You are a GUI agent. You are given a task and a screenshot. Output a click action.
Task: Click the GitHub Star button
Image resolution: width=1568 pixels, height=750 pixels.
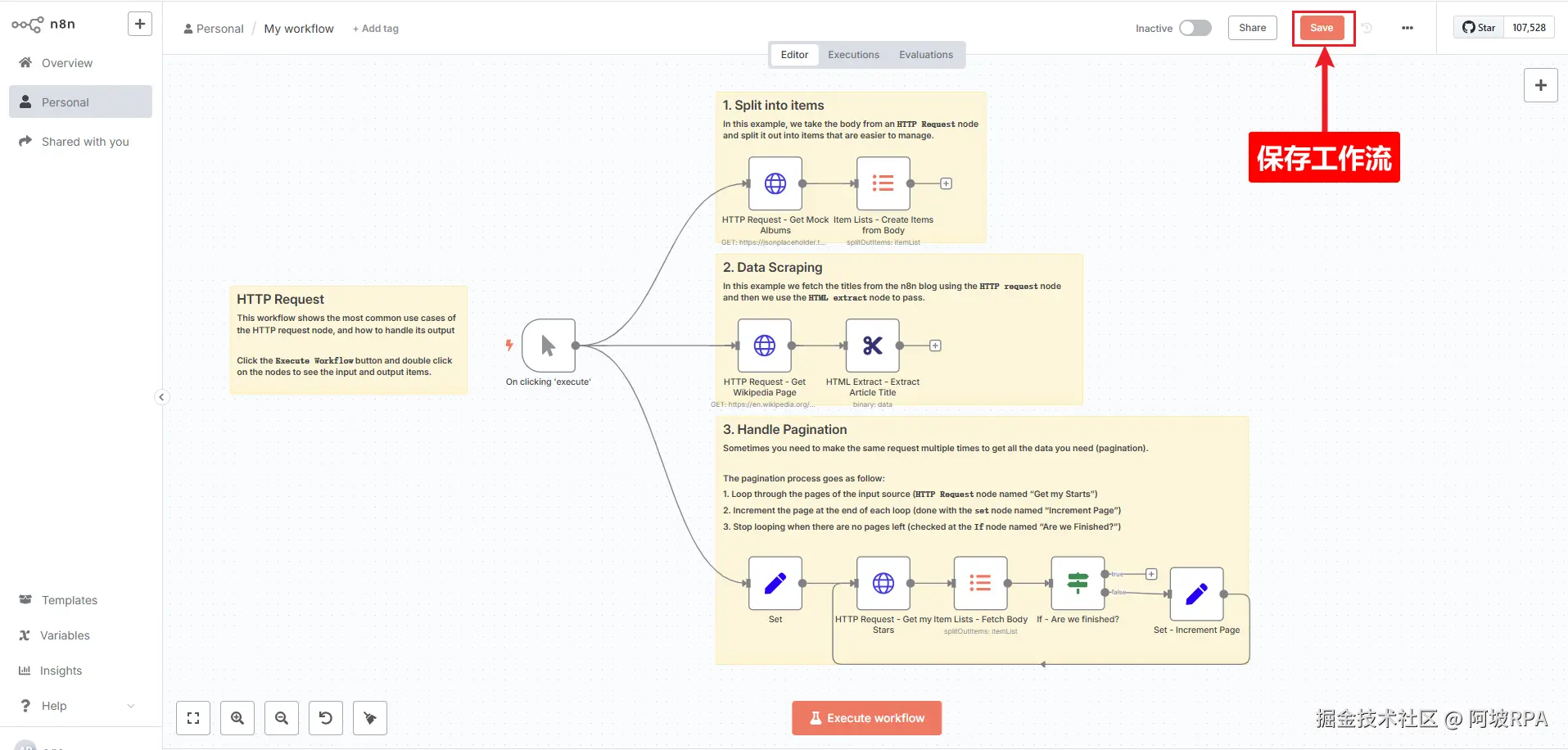tap(1479, 28)
